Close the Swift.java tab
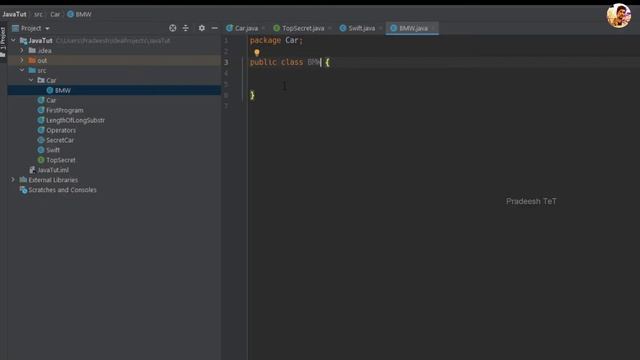 click(380, 28)
